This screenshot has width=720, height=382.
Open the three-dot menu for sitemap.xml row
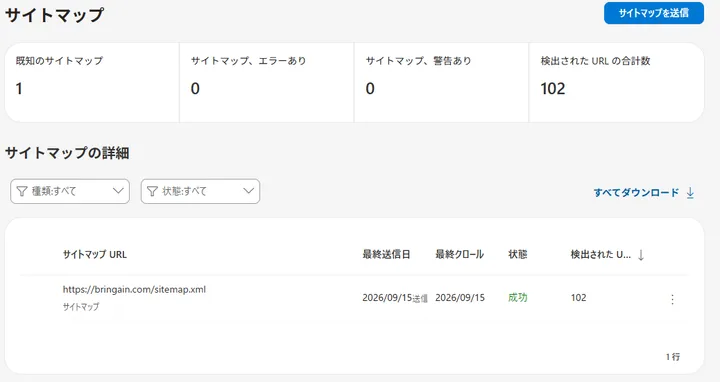(672, 299)
